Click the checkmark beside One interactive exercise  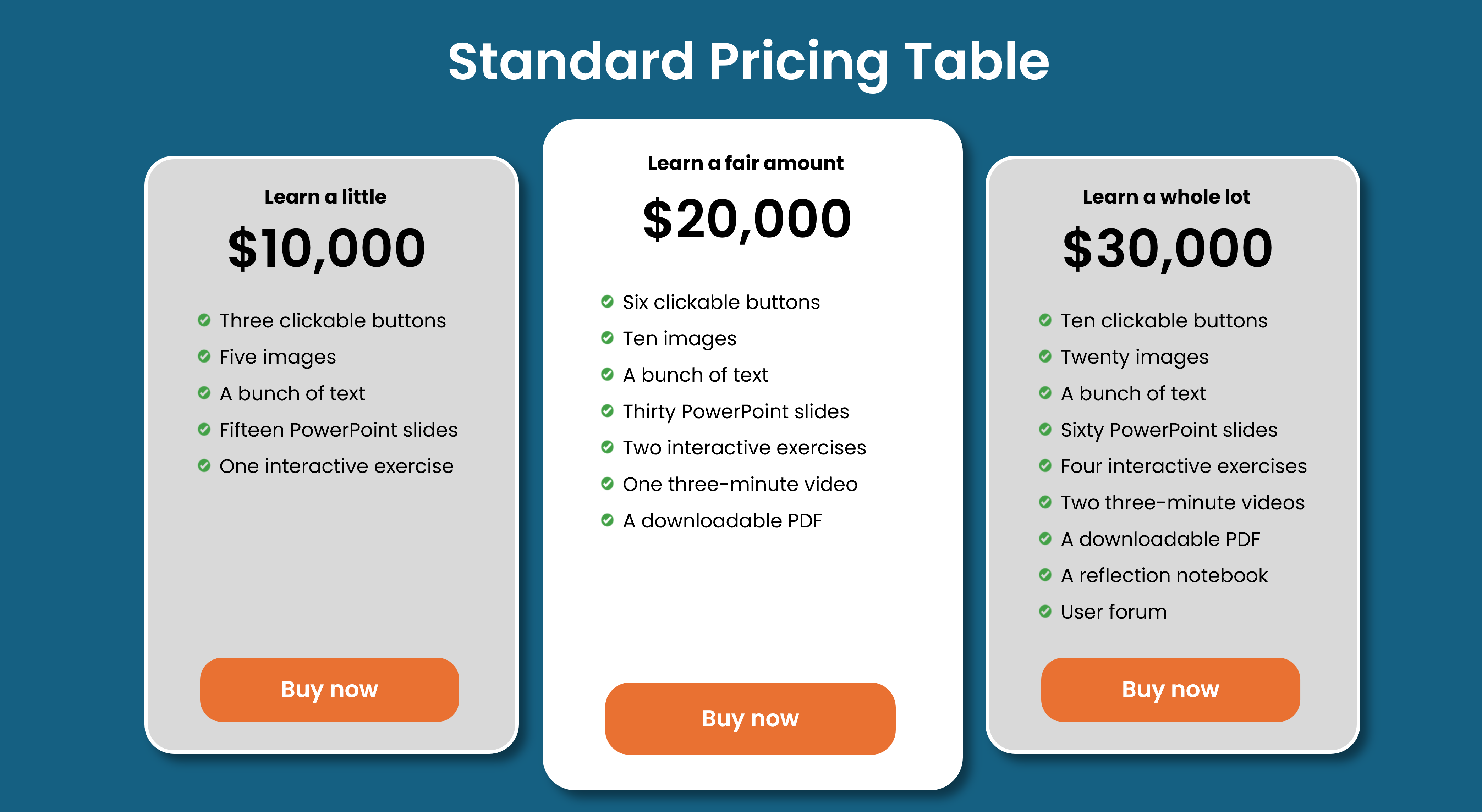(x=205, y=466)
